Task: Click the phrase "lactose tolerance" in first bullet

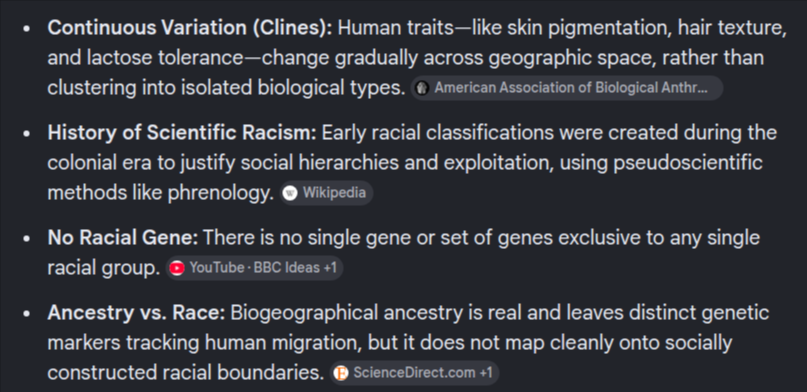Action: pos(165,58)
